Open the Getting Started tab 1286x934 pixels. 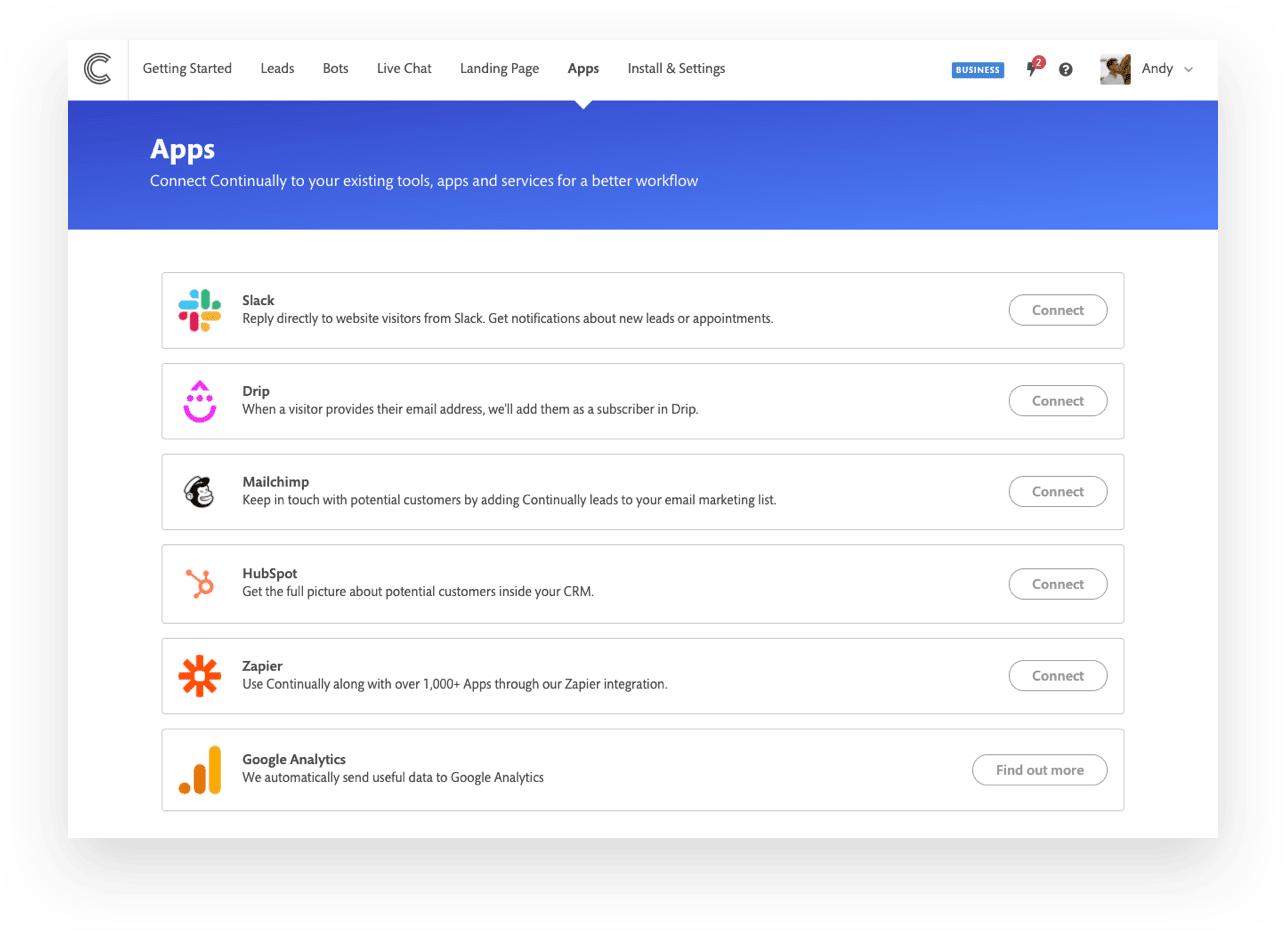pos(187,69)
